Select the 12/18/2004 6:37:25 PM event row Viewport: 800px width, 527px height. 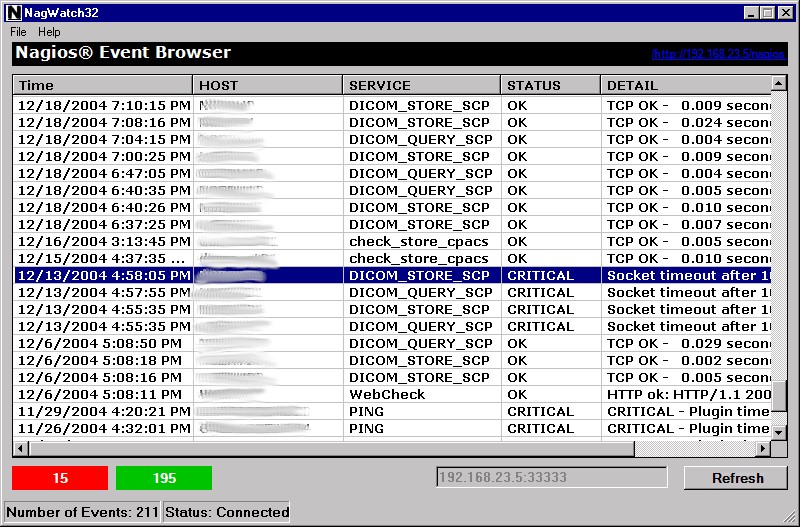pyautogui.click(x=392, y=224)
